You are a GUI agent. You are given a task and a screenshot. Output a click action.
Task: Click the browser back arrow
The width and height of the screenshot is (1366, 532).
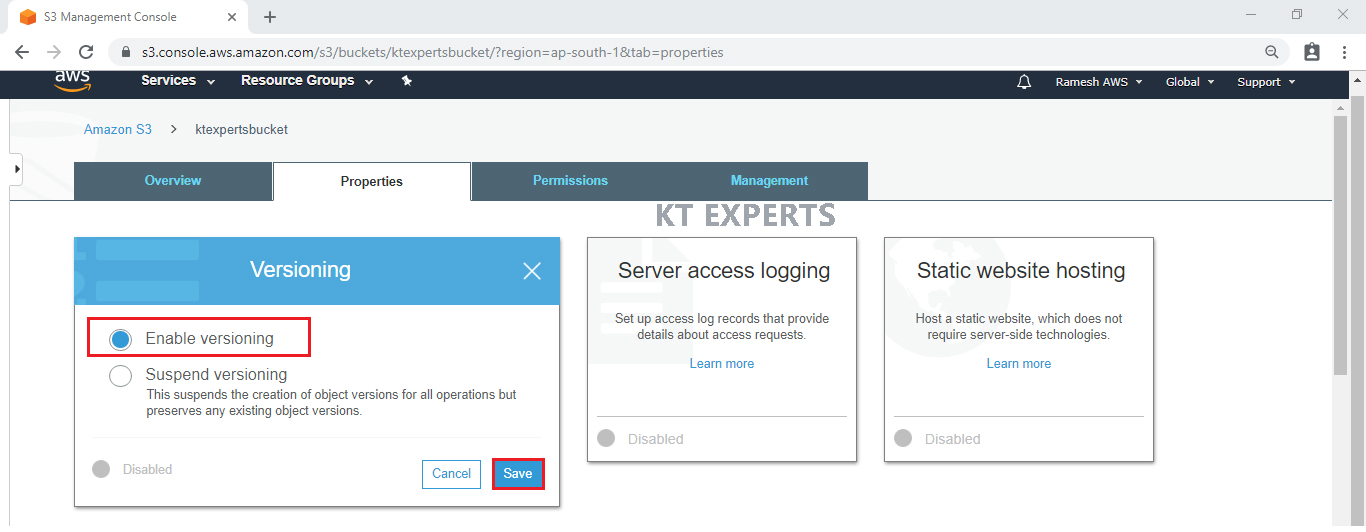click(x=22, y=52)
